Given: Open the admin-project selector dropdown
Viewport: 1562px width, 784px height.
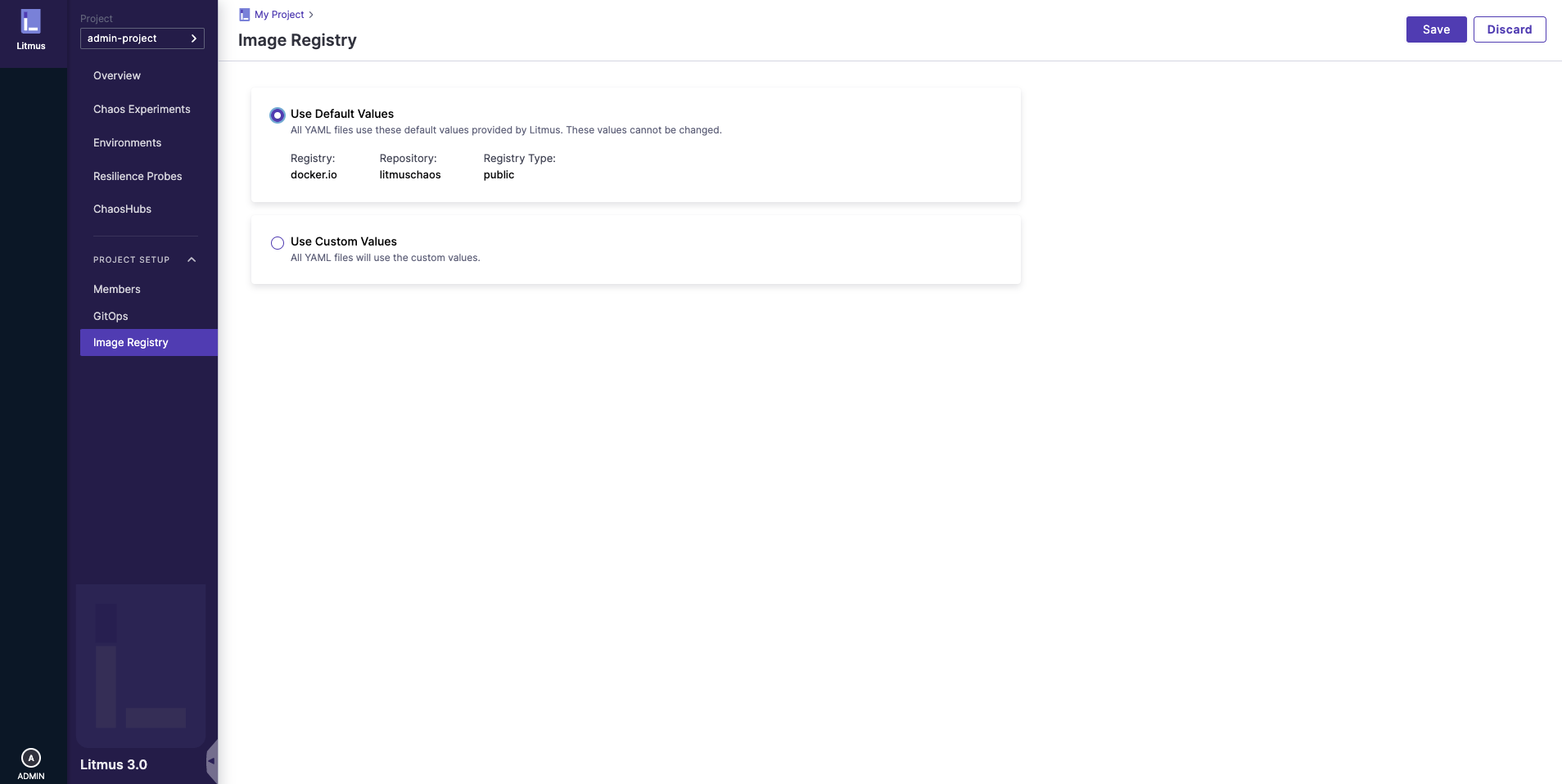Looking at the screenshot, I should point(142,38).
